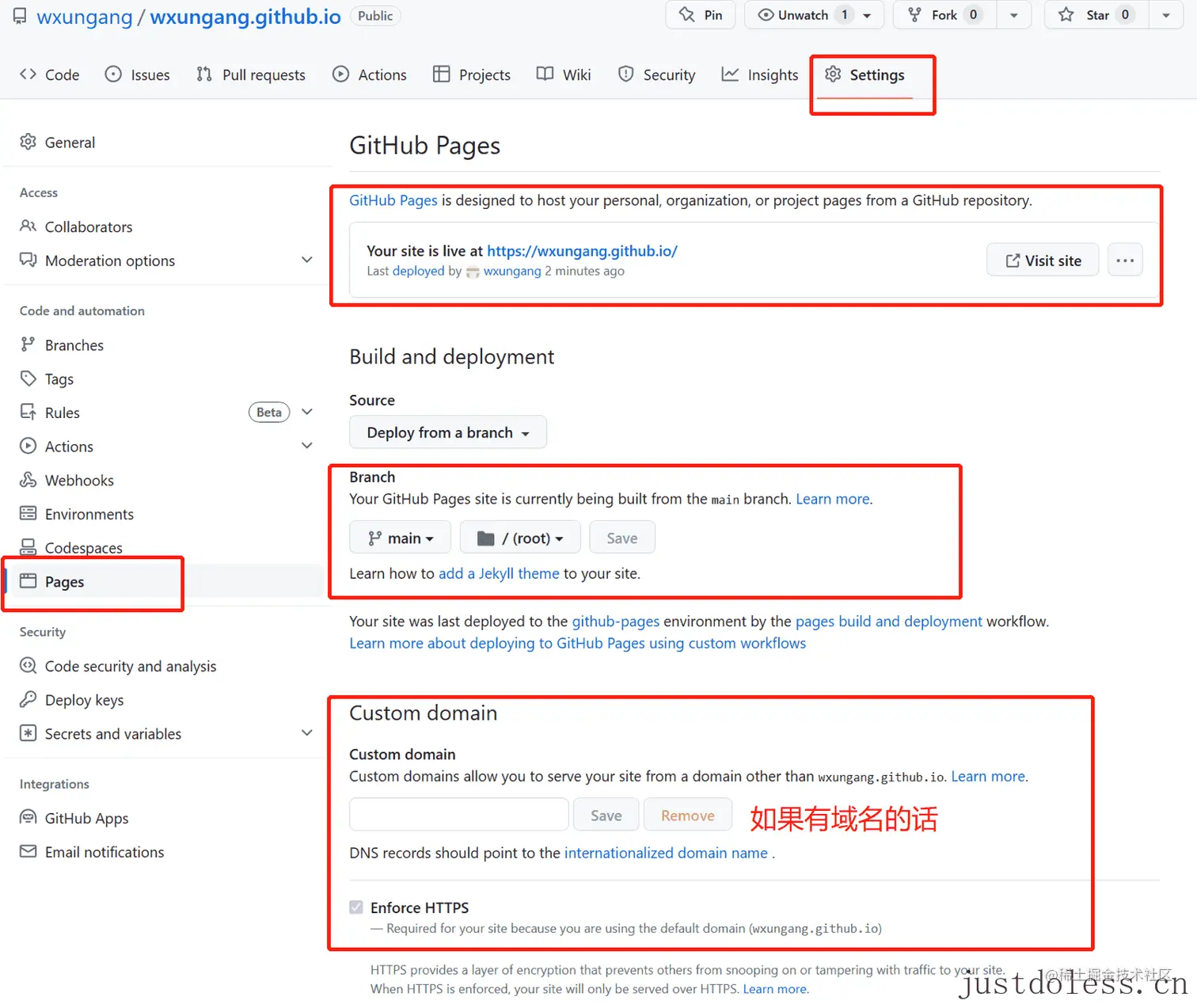Open add a Jekyll theme link

(499, 573)
